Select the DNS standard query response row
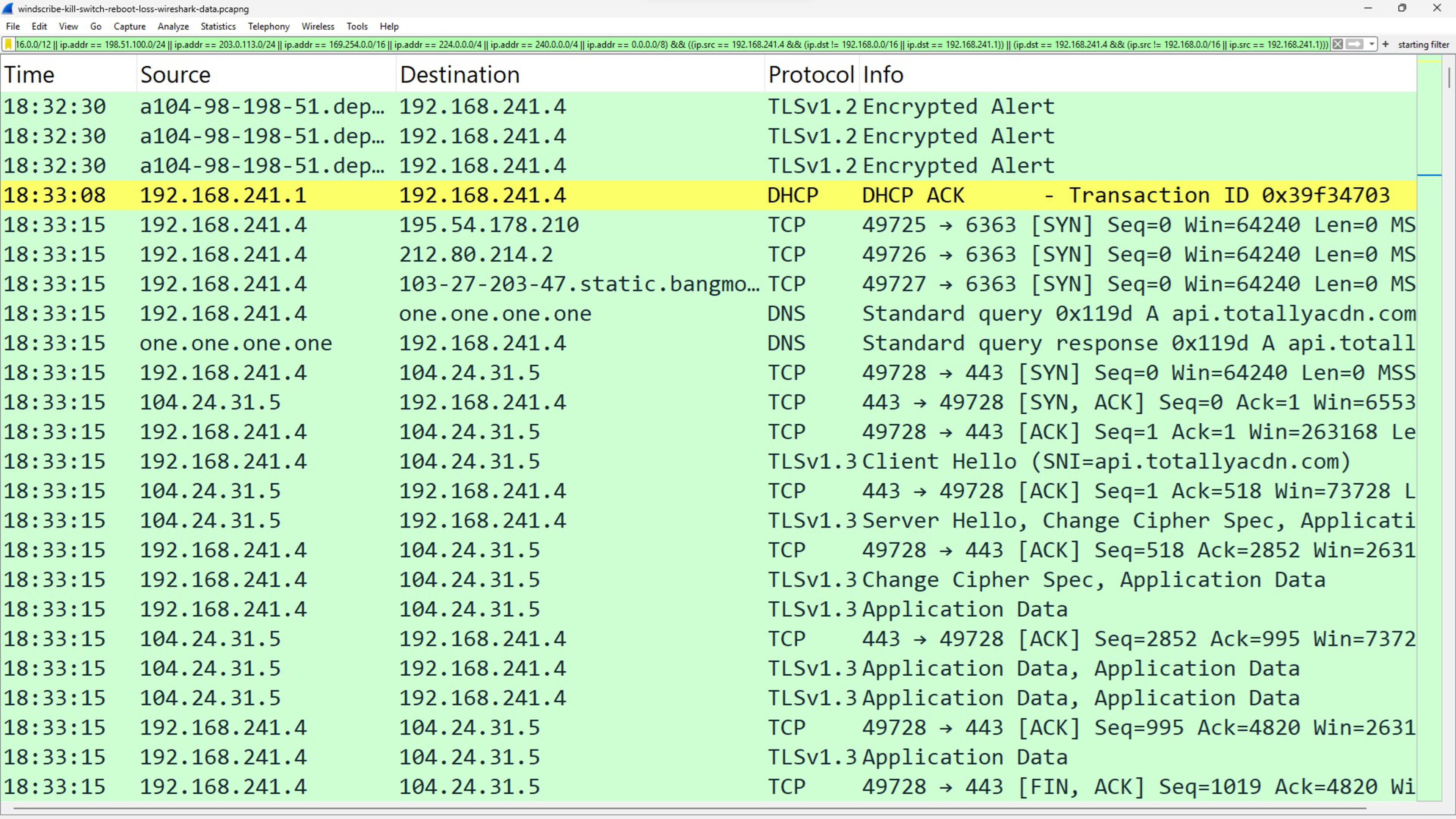Screen dimensions: 1456x819 (x=678, y=344)
